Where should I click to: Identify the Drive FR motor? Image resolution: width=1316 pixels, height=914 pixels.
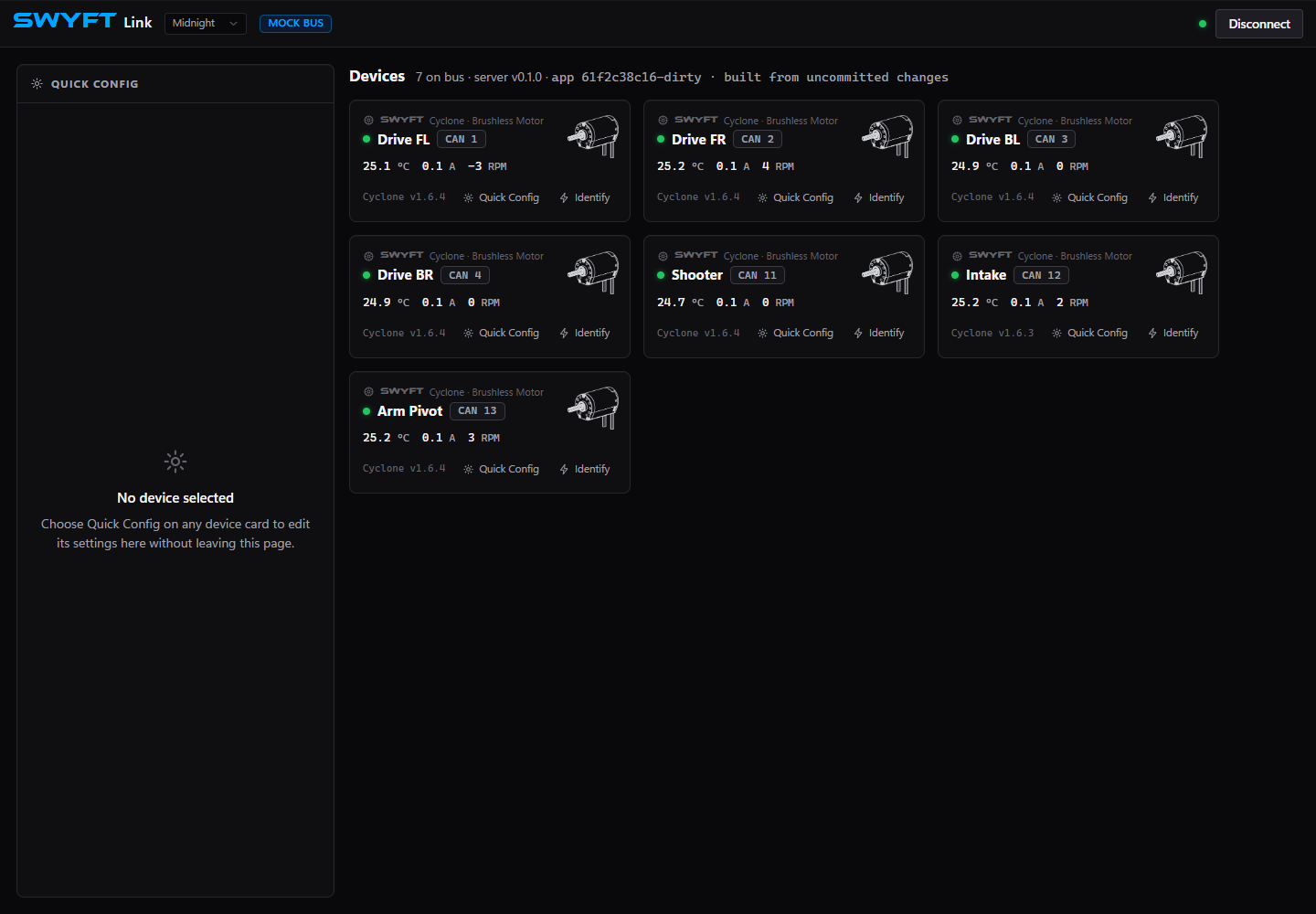point(879,197)
